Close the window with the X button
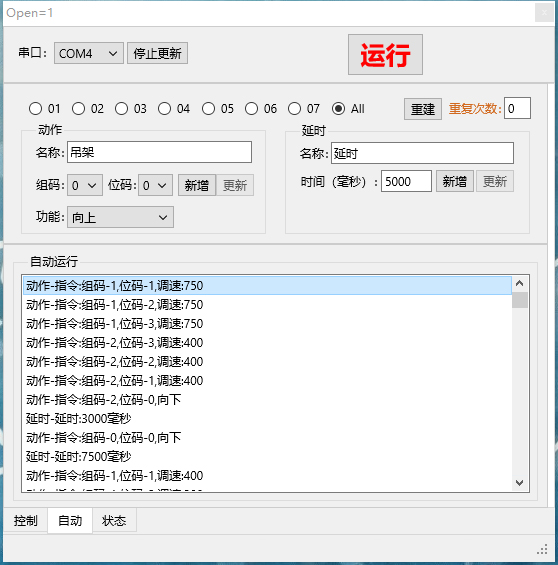 pyautogui.click(x=544, y=13)
